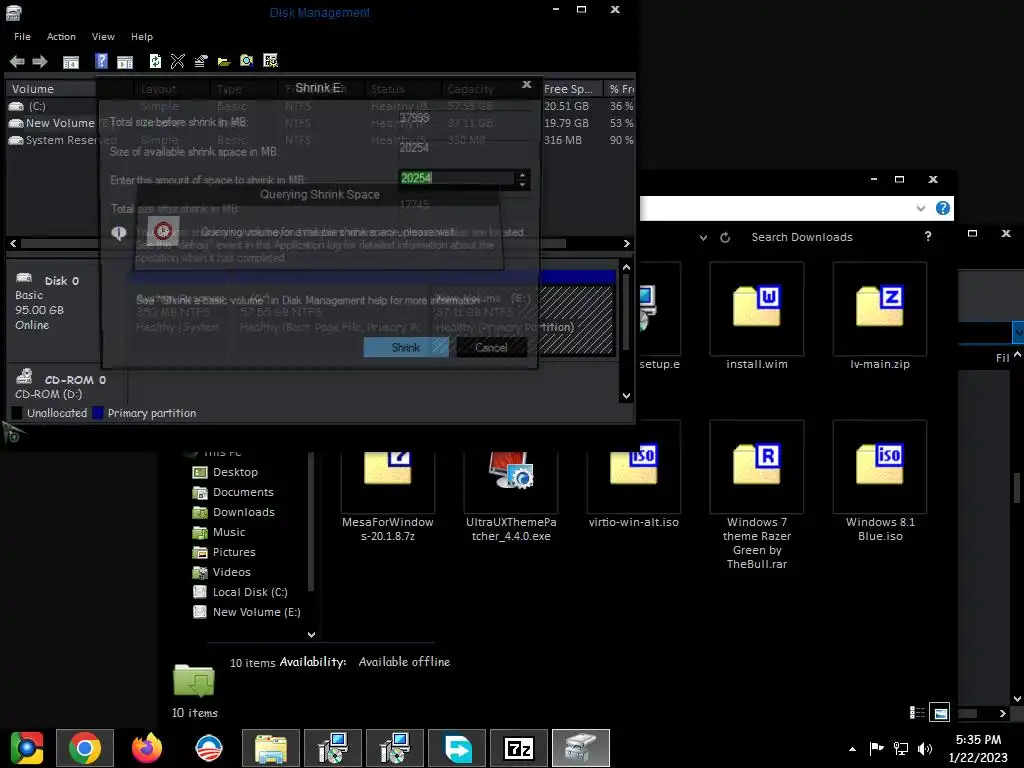Increase the shrink amount with the spinner up arrow
The height and width of the screenshot is (768, 1024).
pos(522,174)
